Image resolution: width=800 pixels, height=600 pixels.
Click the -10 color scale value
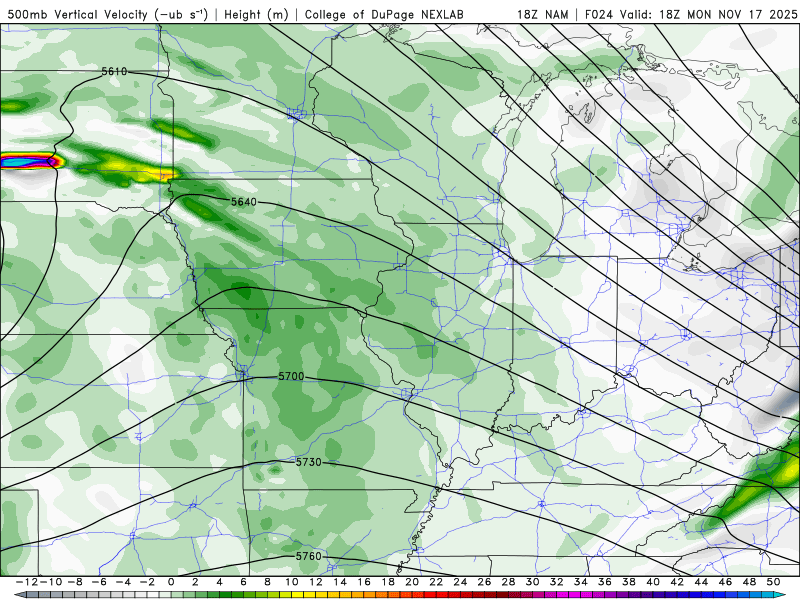click(51, 582)
